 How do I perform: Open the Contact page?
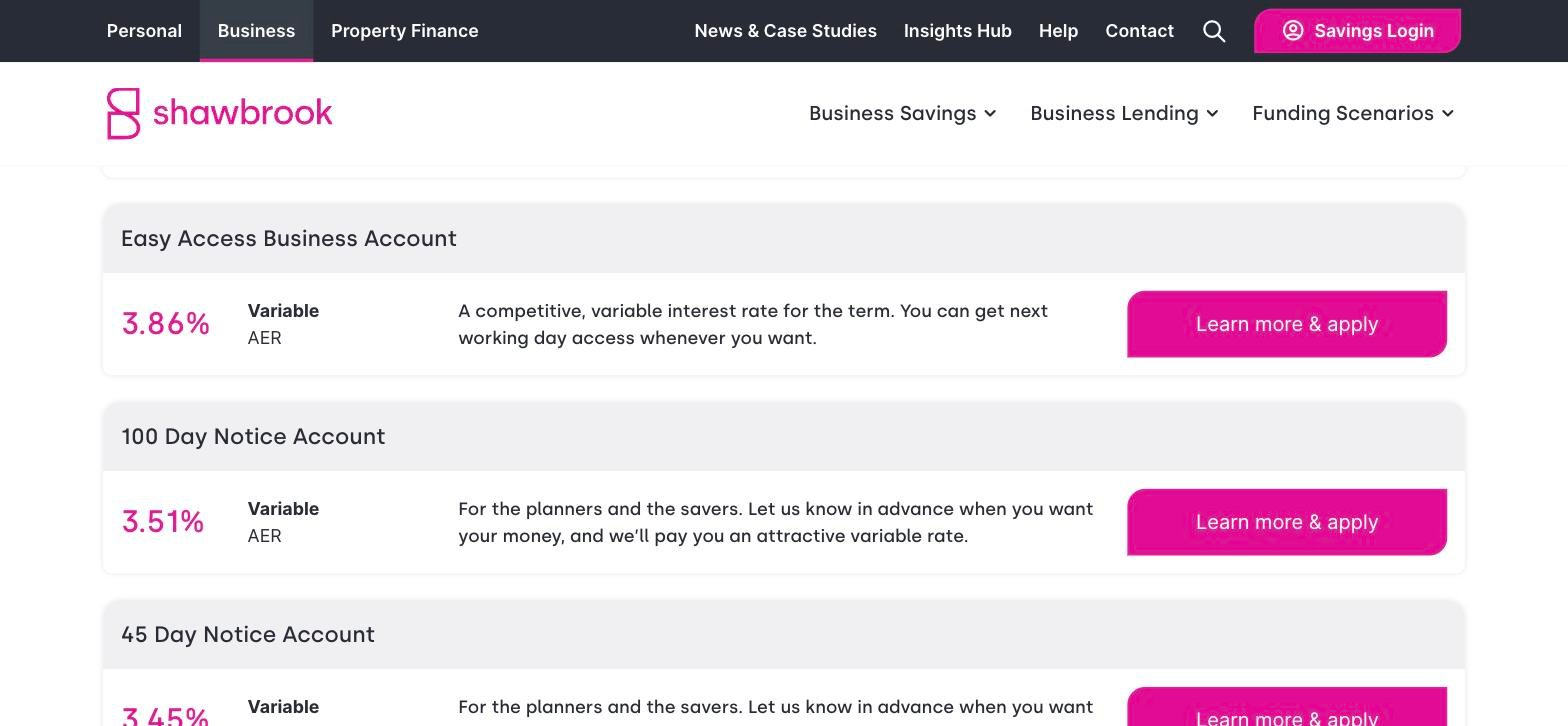point(1139,31)
